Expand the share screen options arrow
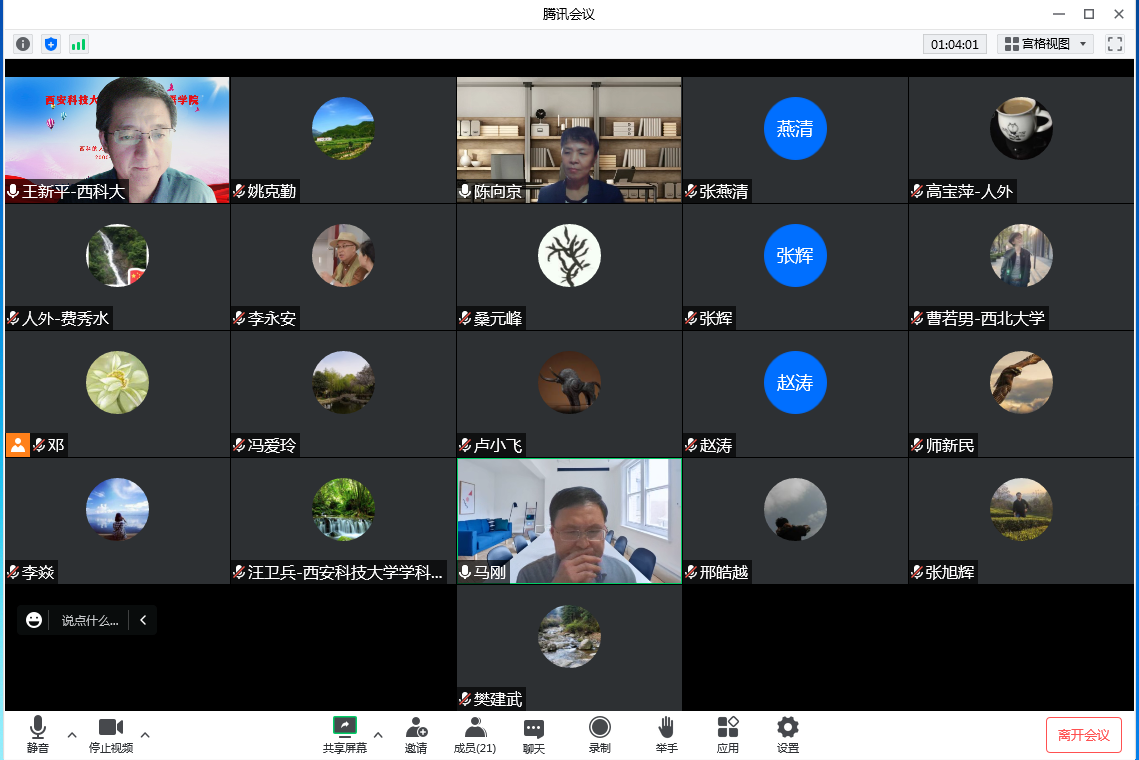The width and height of the screenshot is (1139, 760). 378,735
